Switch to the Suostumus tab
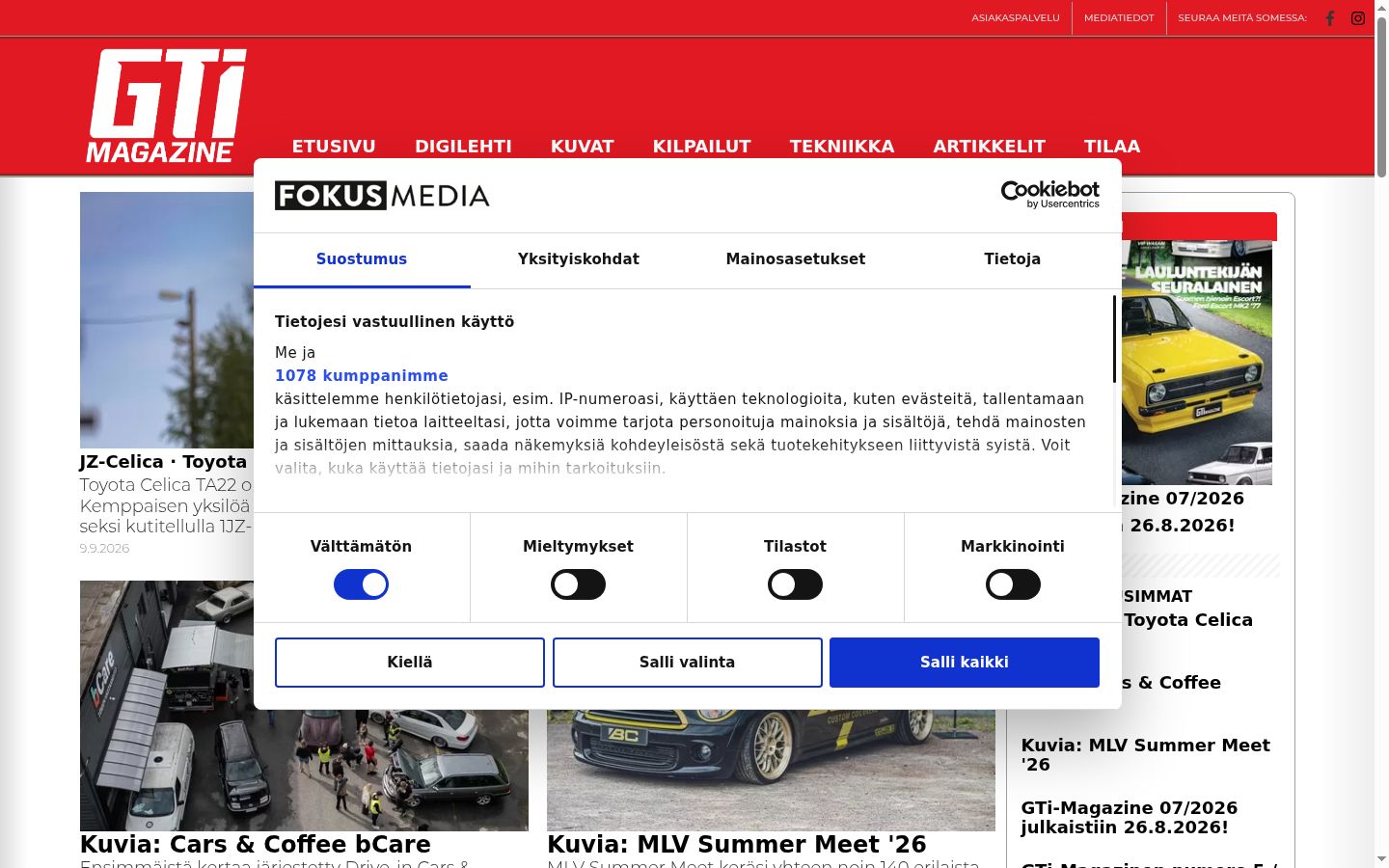 (362, 259)
